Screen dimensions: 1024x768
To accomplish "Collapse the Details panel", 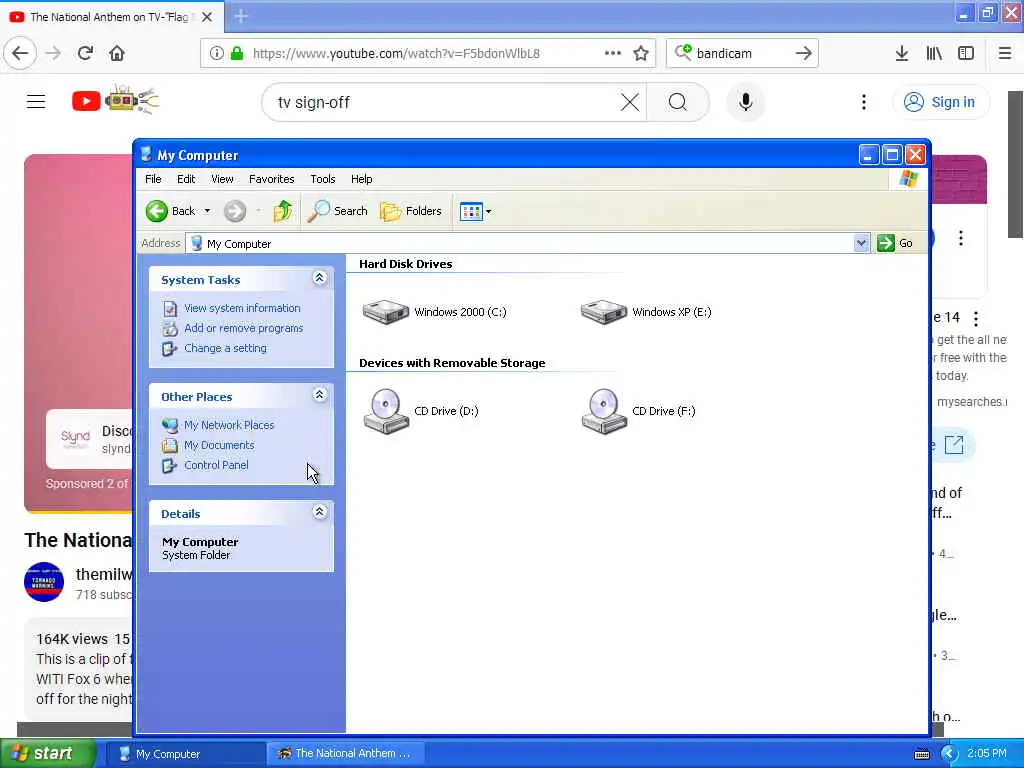I will coord(319,512).
